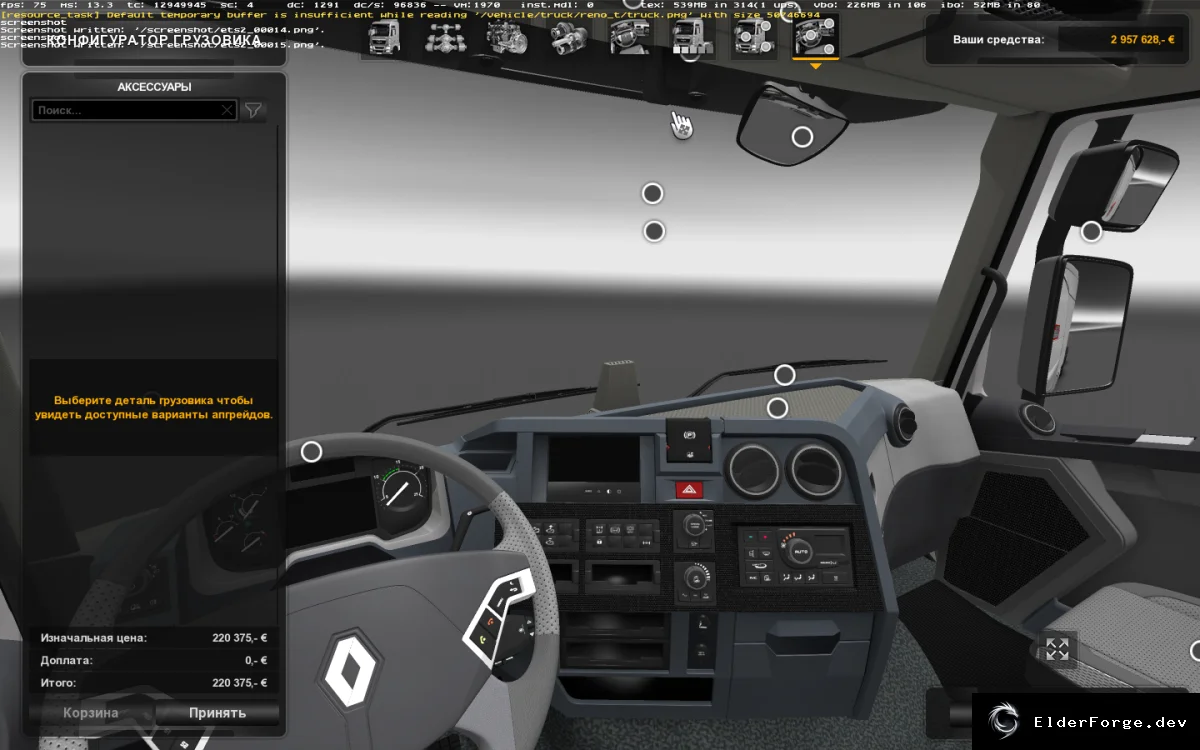Open the transmission upgrade category
This screenshot has width=1200, height=750.
coord(569,37)
